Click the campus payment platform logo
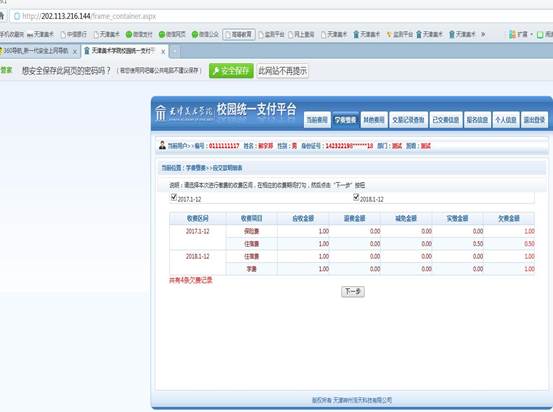 (184, 113)
